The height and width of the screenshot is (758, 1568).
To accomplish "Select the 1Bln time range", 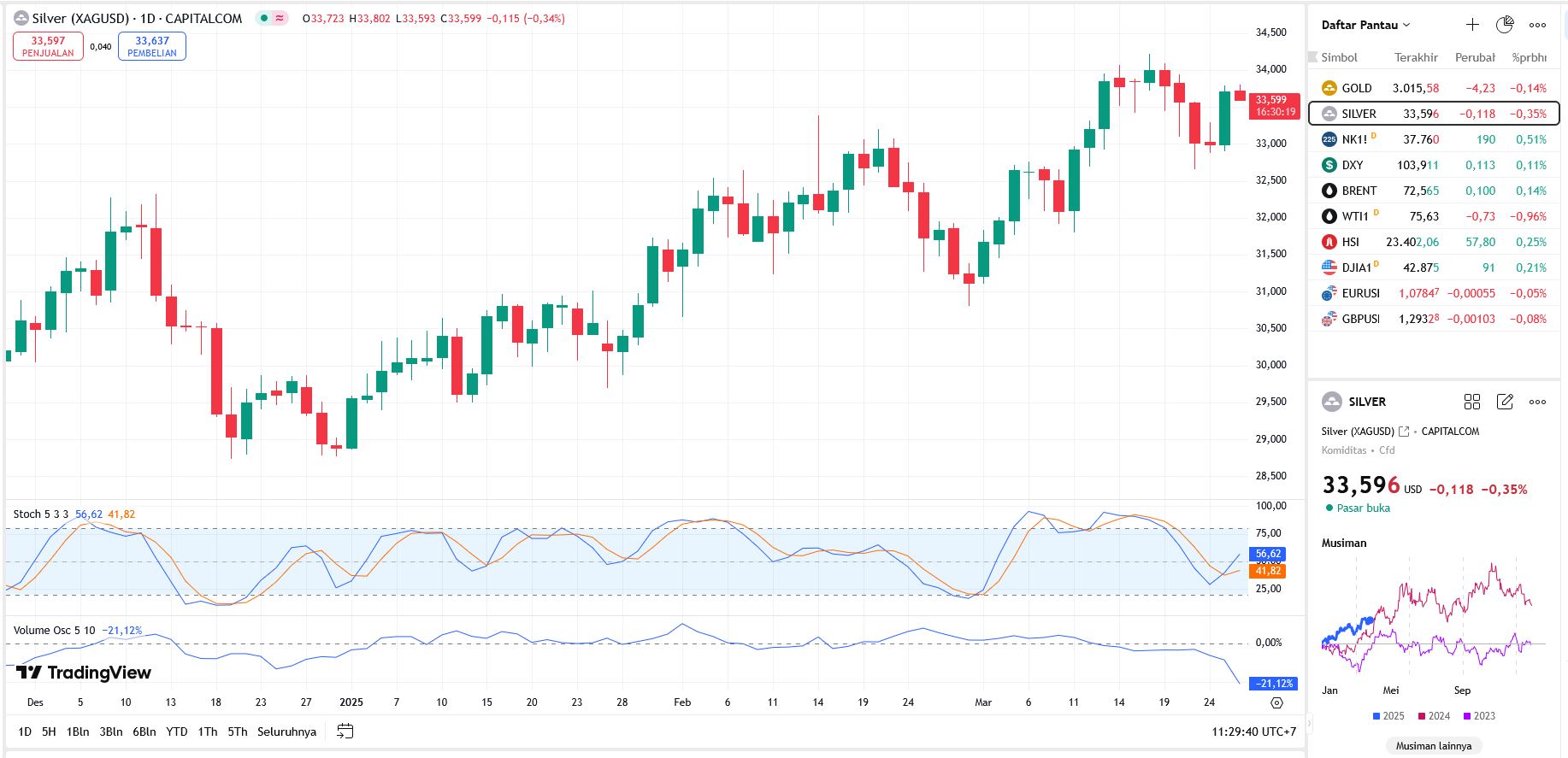I will [78, 732].
